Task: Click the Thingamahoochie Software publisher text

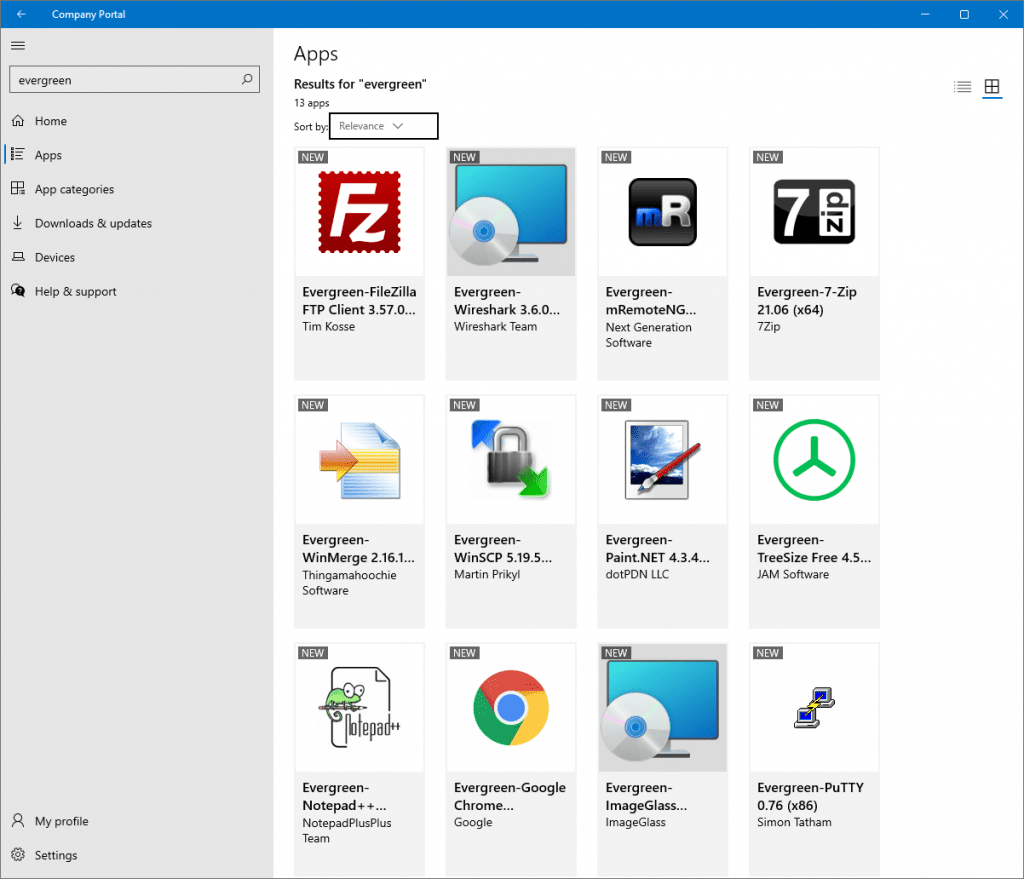Action: [x=349, y=583]
